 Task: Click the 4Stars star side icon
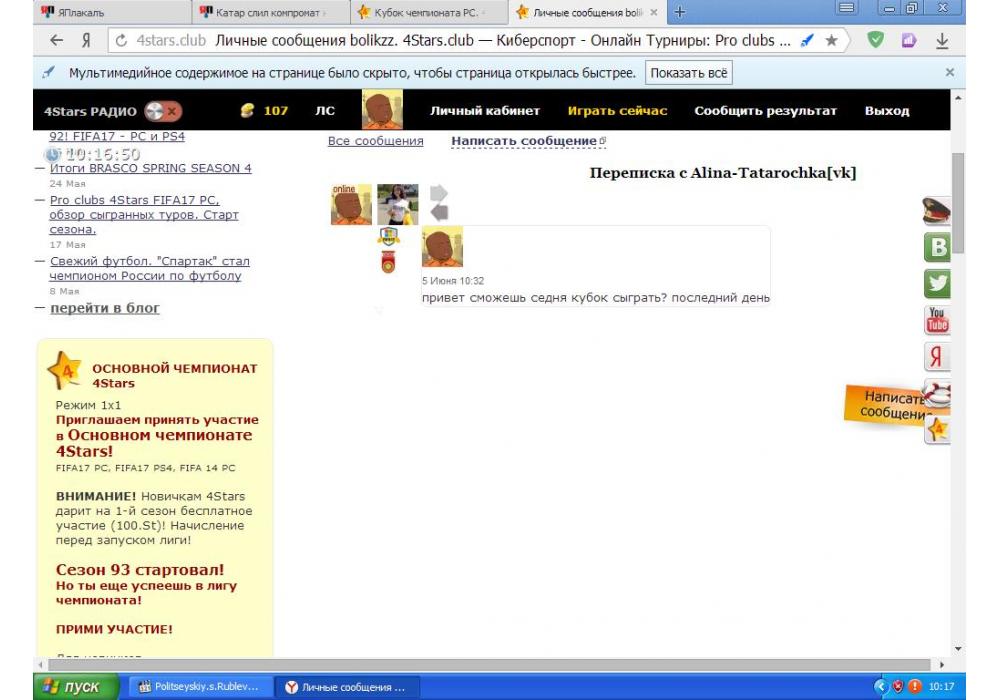tap(938, 430)
